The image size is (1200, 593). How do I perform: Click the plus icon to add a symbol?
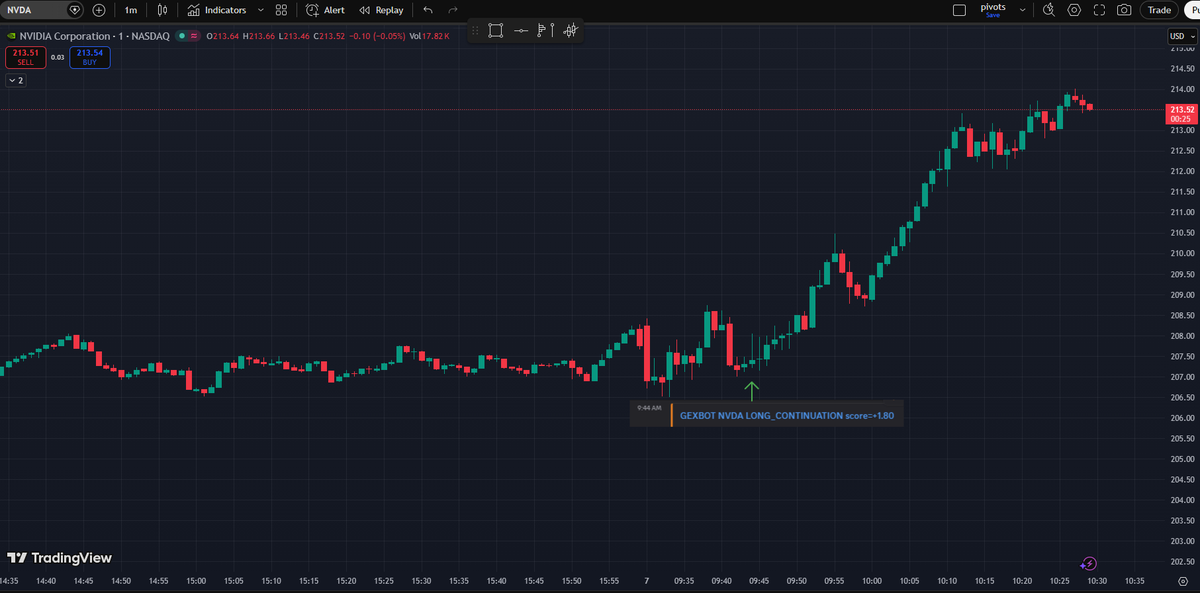(98, 10)
